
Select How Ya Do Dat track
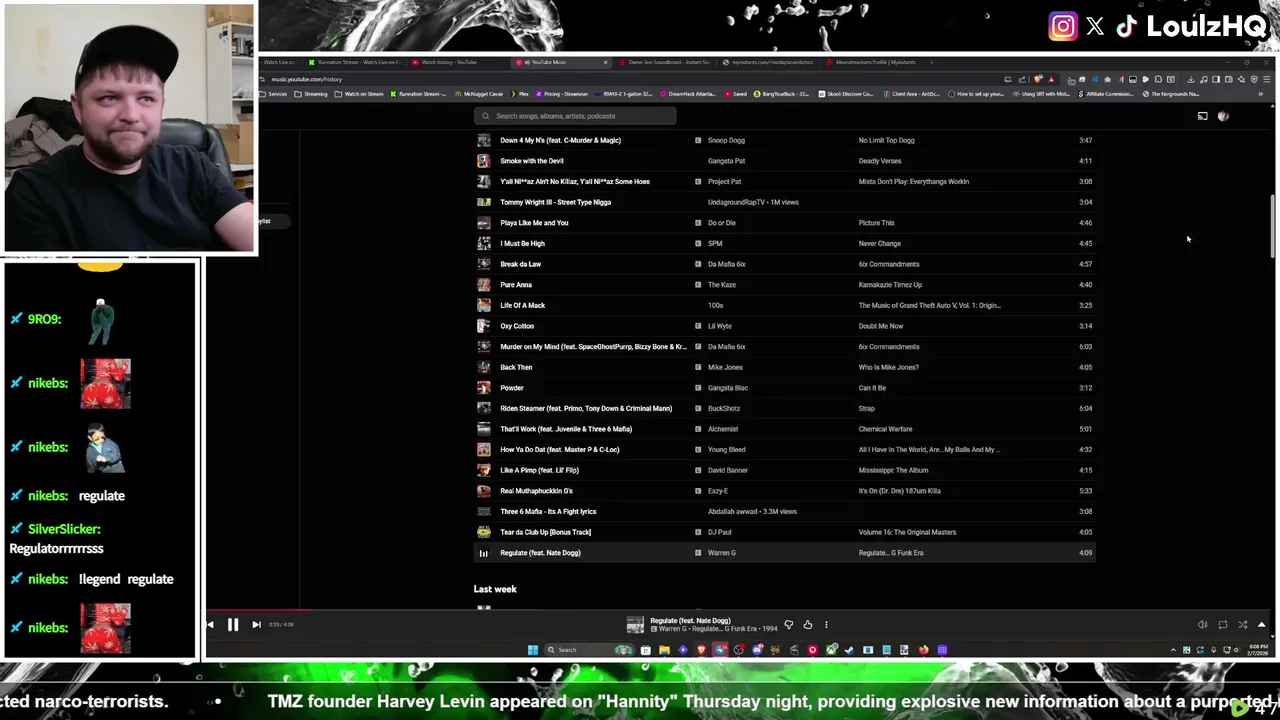pyautogui.click(x=560, y=450)
